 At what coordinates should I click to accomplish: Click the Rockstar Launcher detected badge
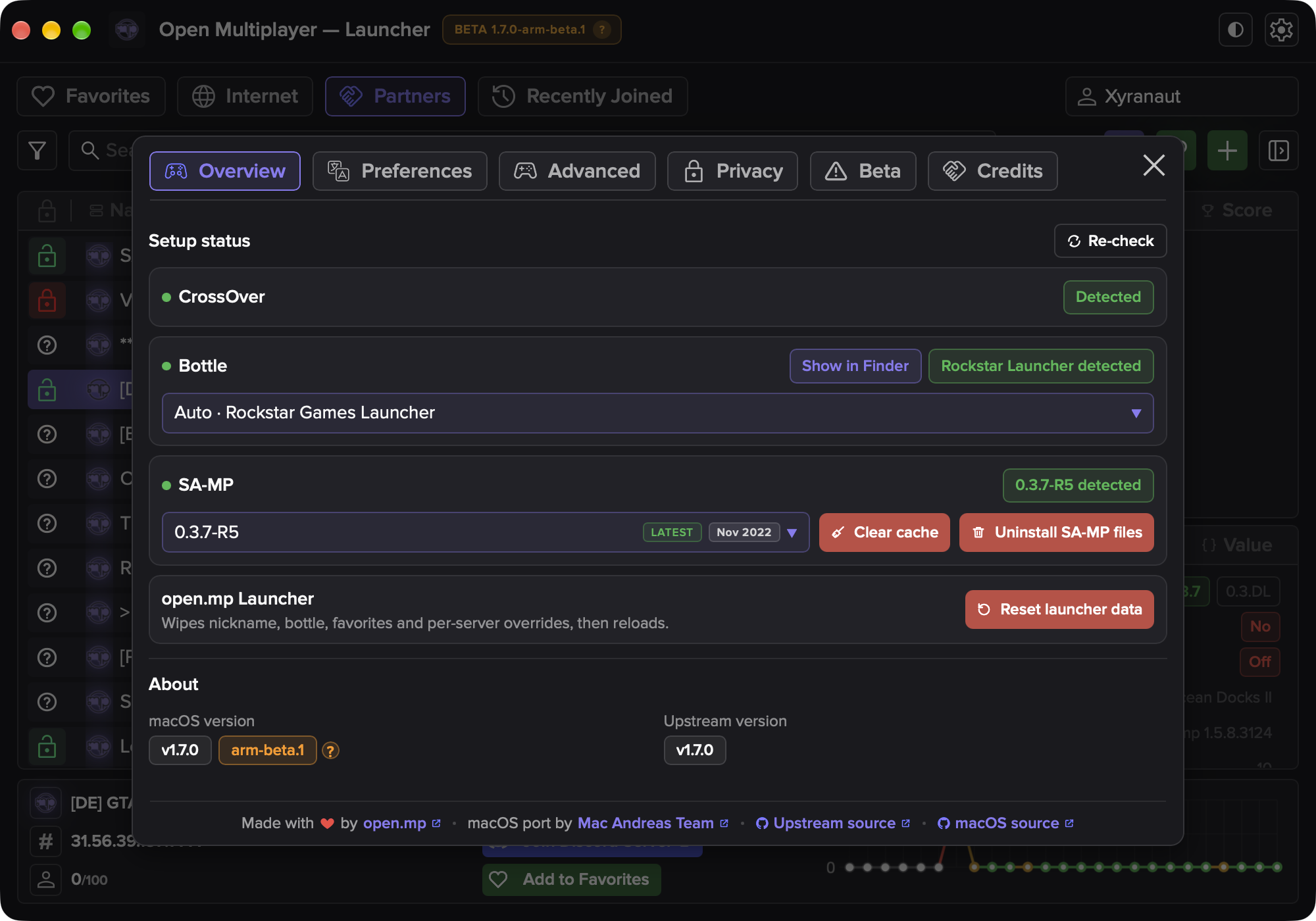coord(1041,366)
